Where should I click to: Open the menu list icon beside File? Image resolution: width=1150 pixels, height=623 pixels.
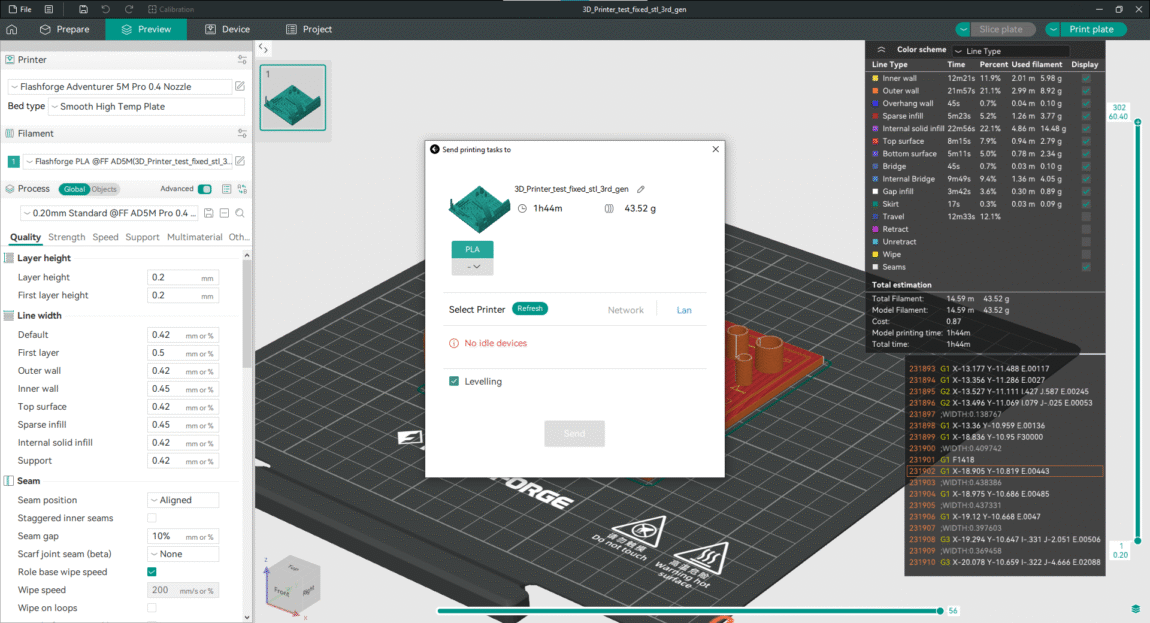(x=49, y=10)
